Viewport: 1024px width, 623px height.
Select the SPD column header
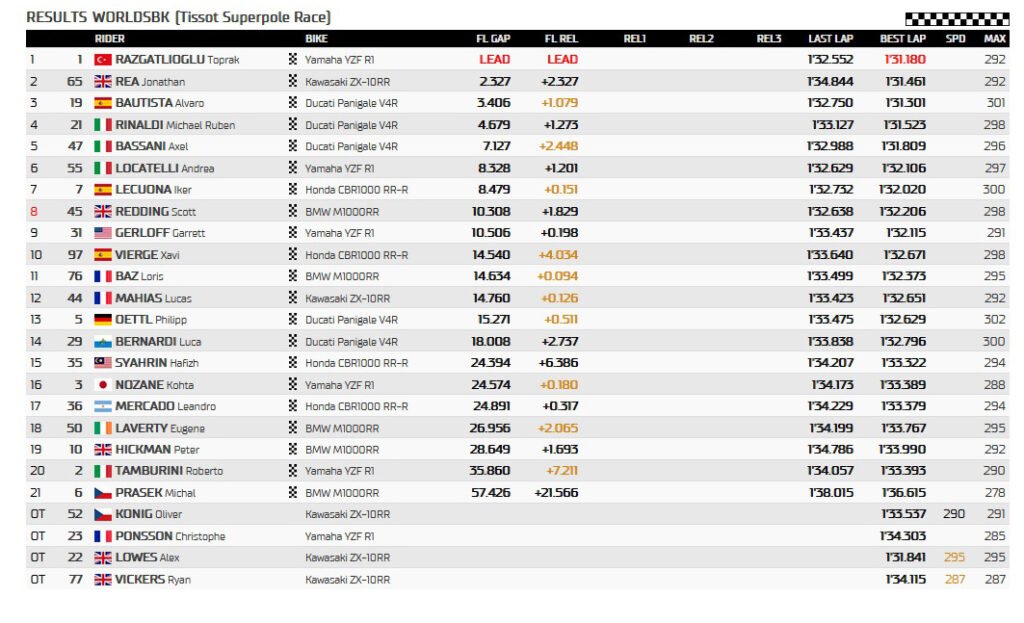click(955, 39)
